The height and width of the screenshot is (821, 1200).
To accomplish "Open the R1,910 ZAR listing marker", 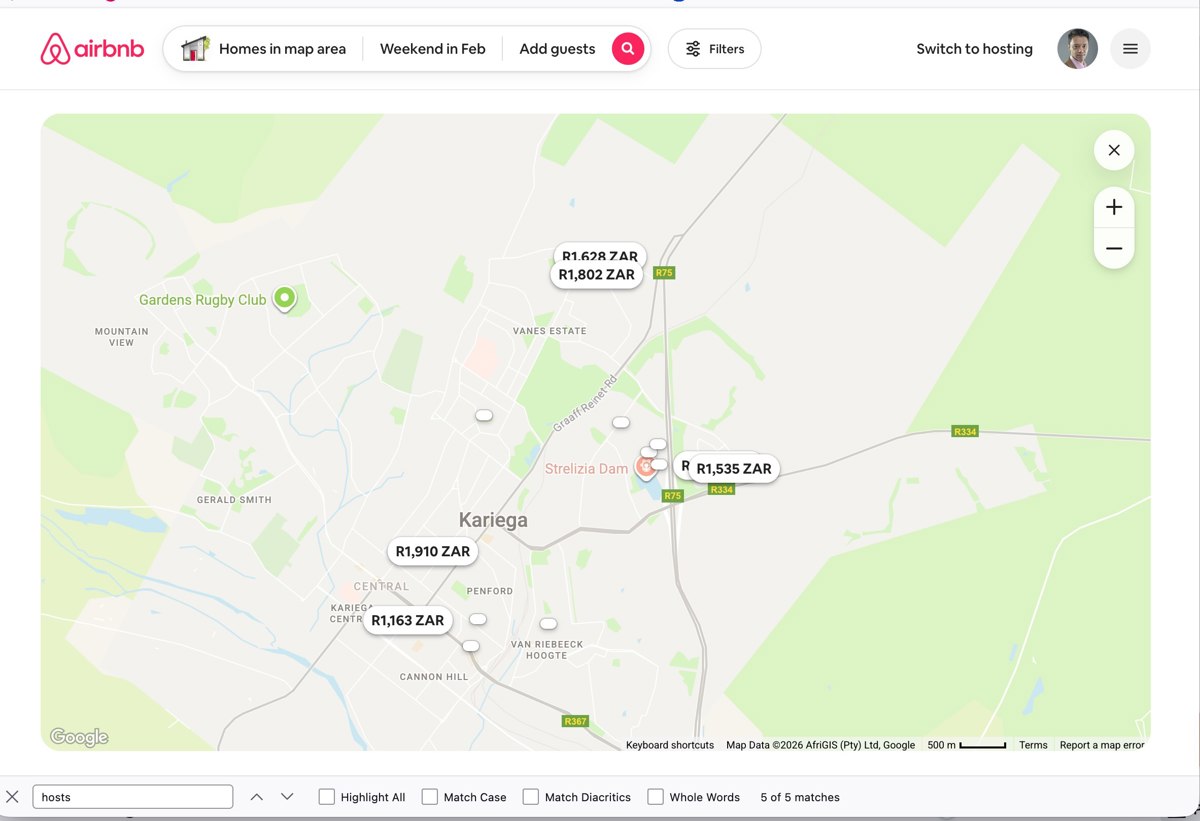I will tap(432, 551).
